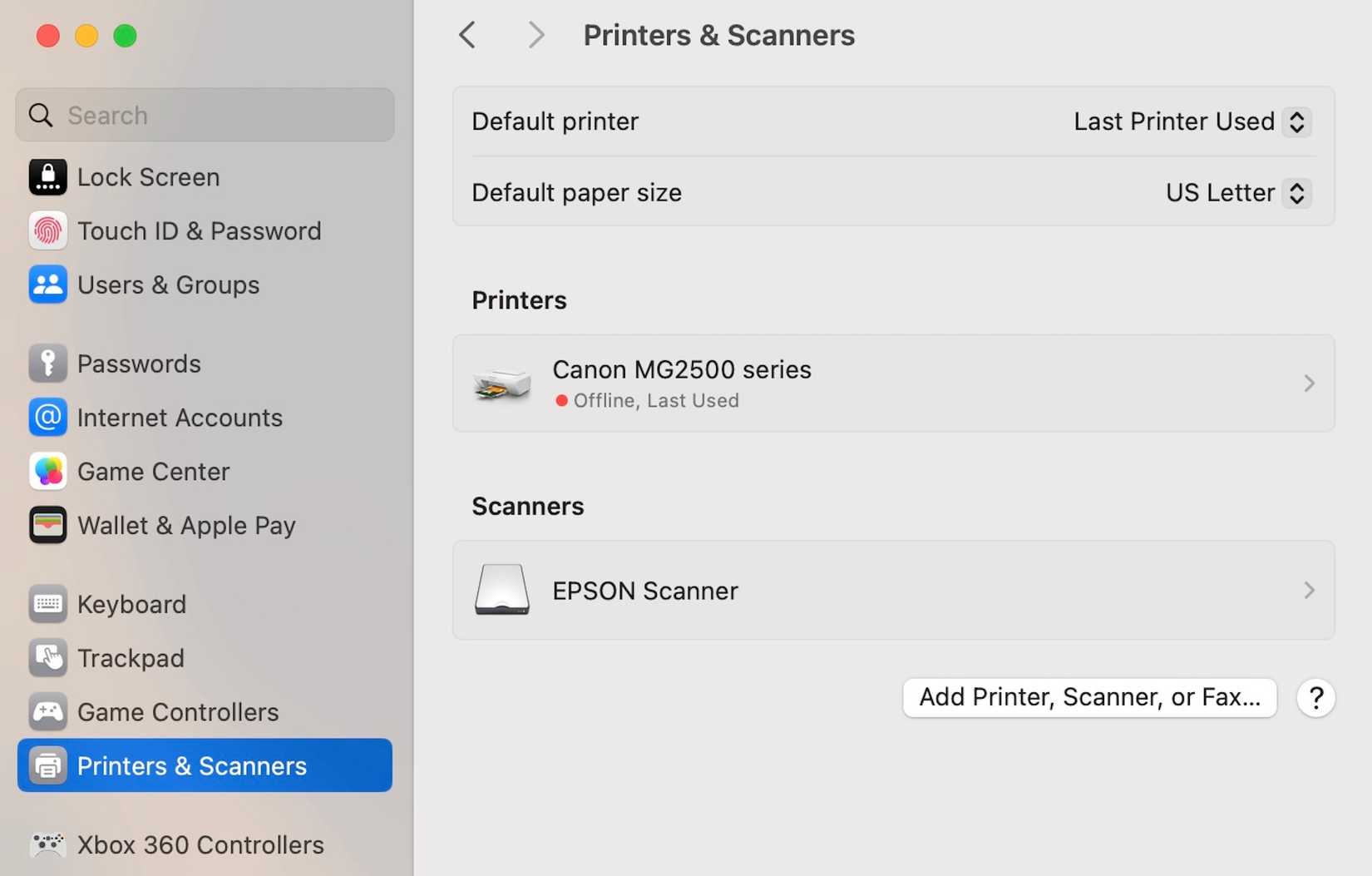Click the Passwords key icon

click(47, 364)
